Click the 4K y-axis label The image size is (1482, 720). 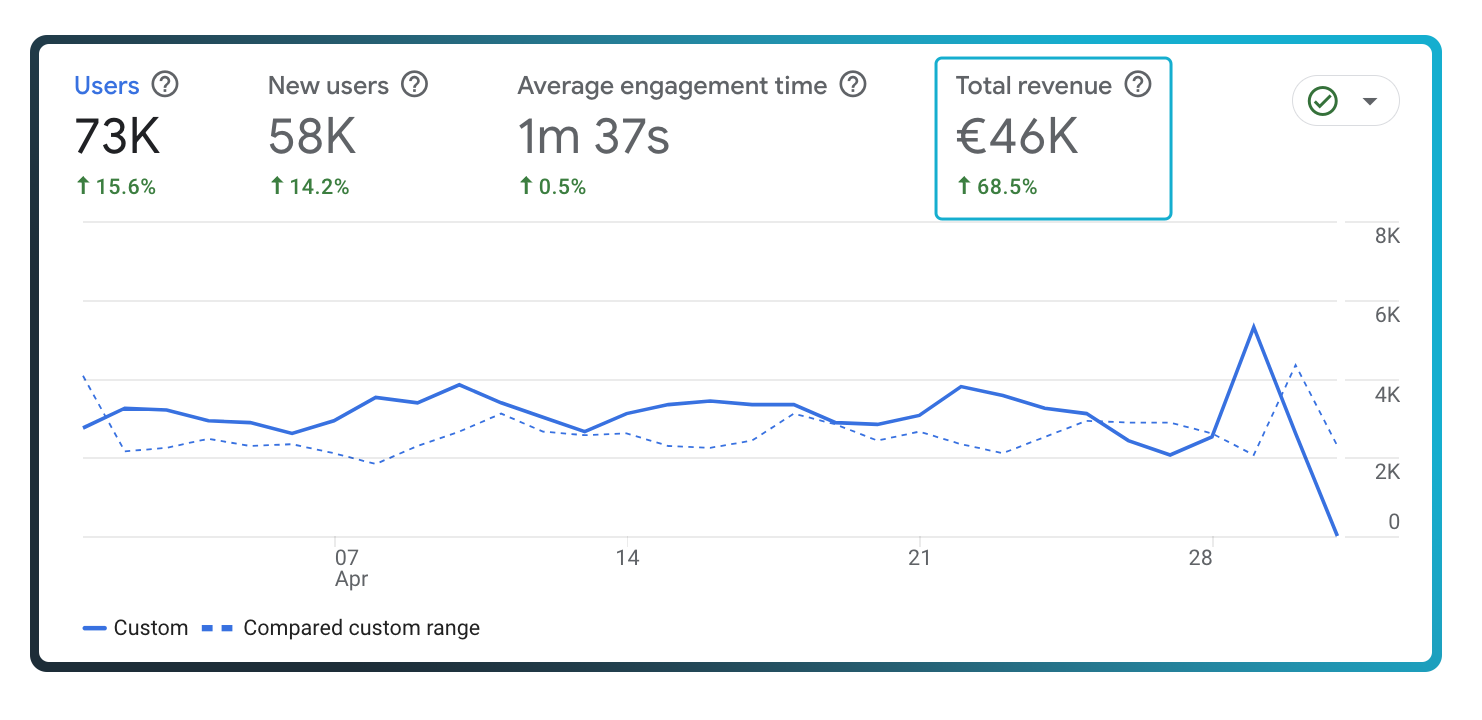point(1387,394)
